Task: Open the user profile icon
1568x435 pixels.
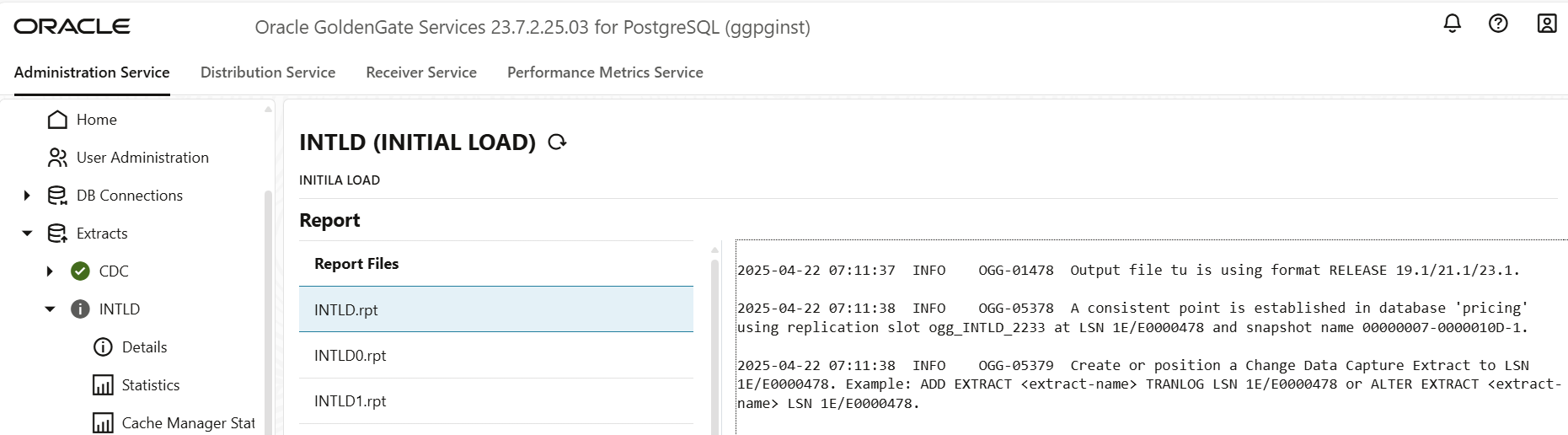Action: 1547,24
